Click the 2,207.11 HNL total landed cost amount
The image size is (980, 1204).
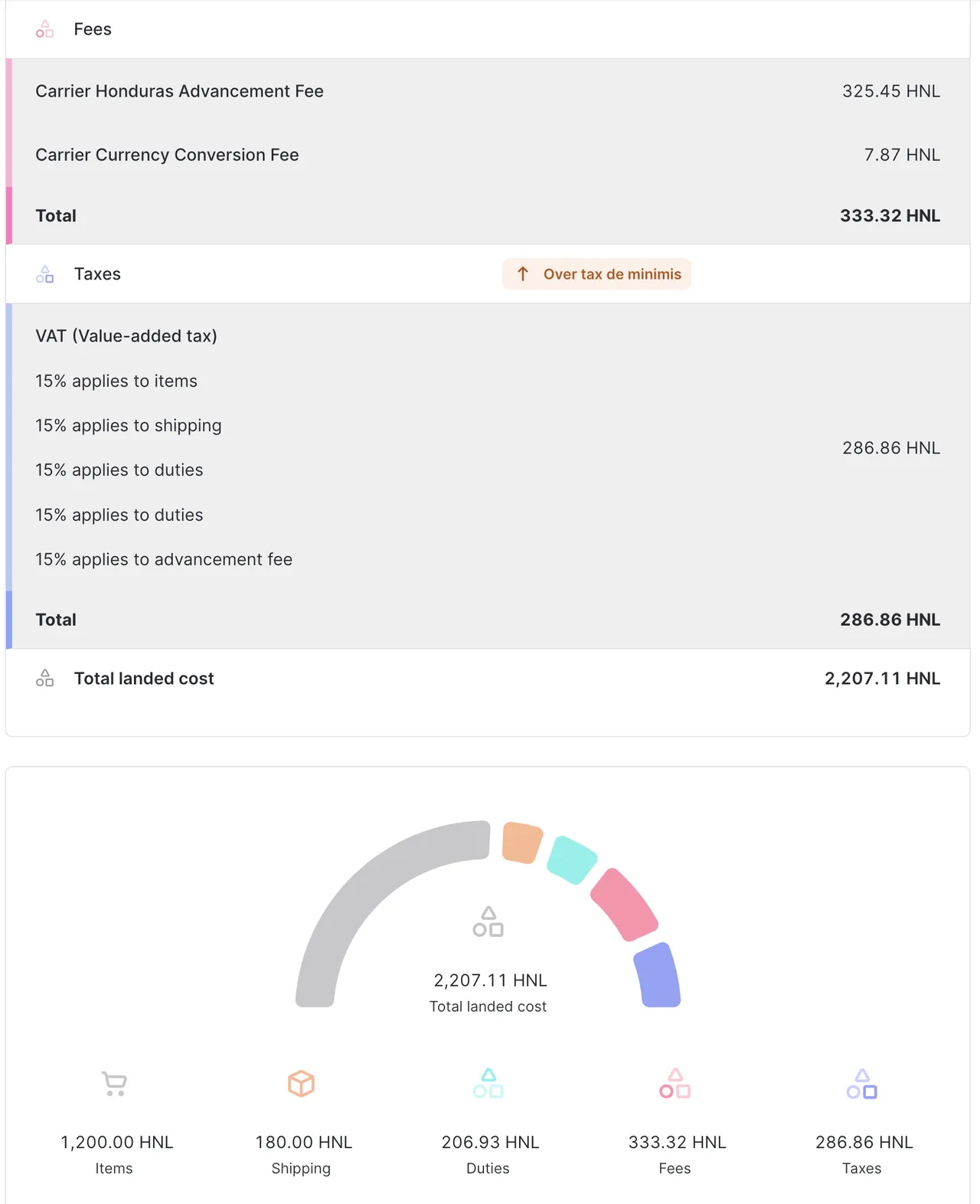click(x=882, y=679)
